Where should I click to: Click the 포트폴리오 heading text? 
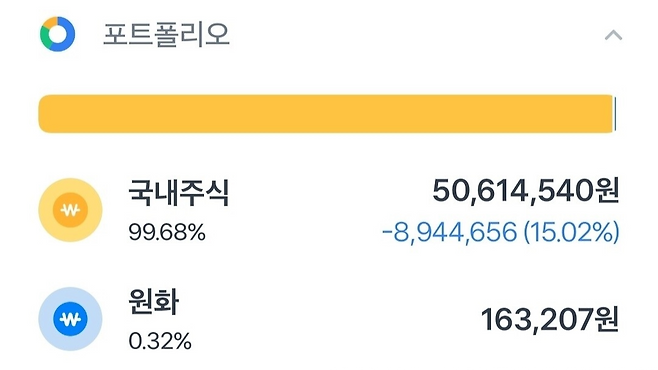(166, 34)
